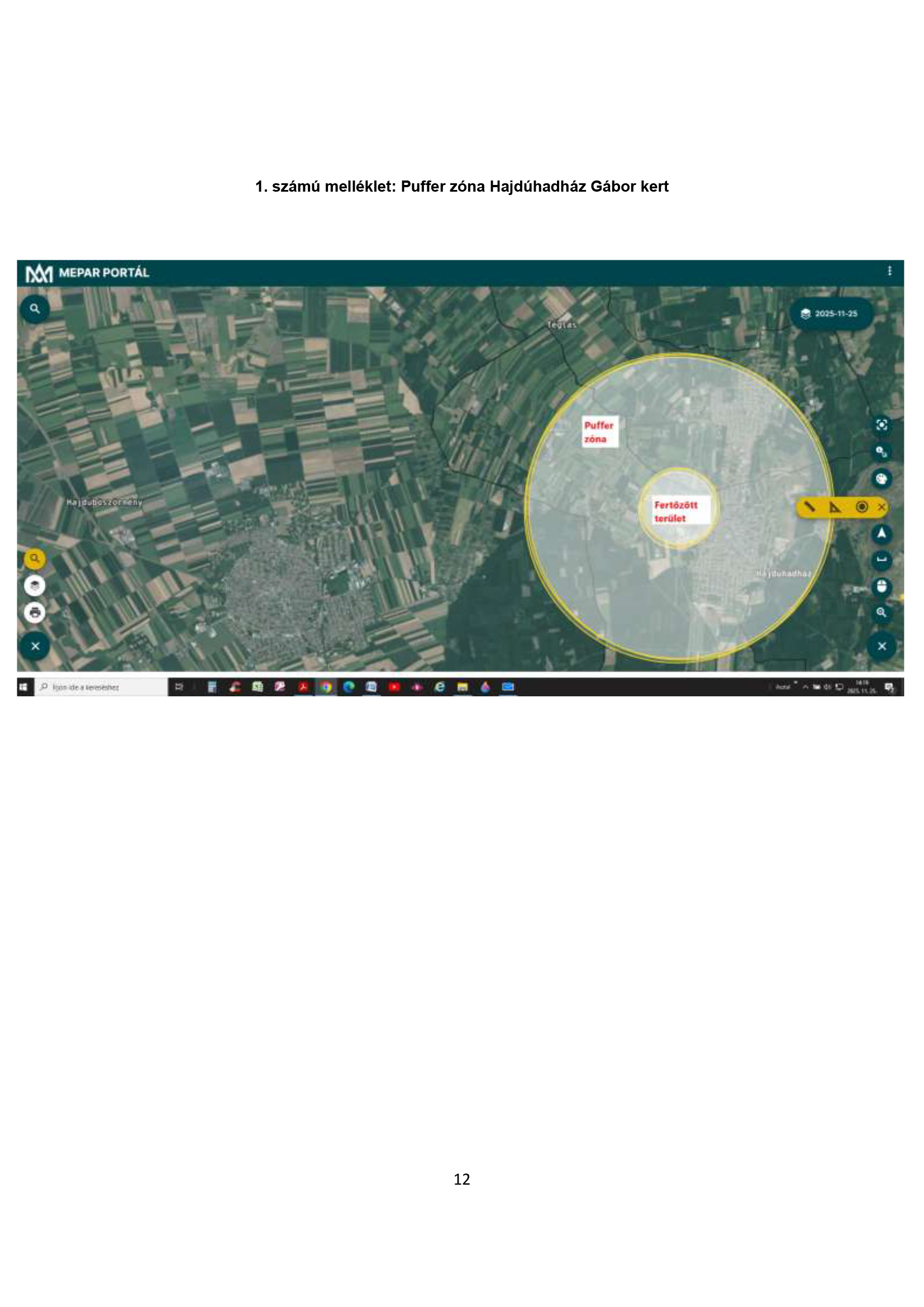This screenshot has height=1307, width=924.
Task: Click the north arrow navigation icon
Action: (882, 534)
